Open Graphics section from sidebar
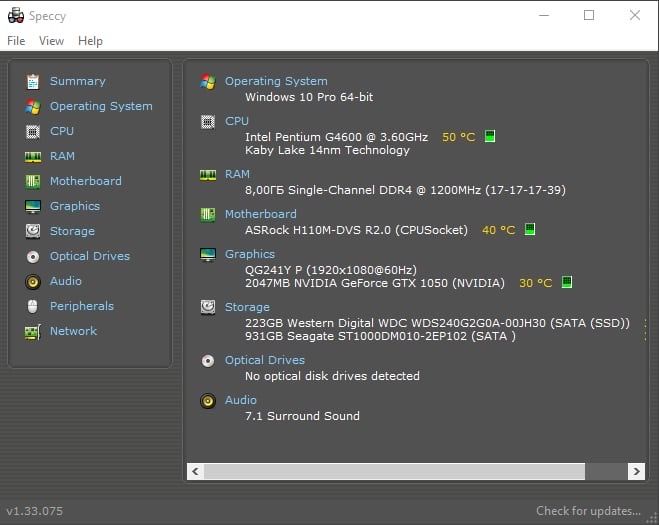Image resolution: width=659 pixels, height=525 pixels. click(x=75, y=206)
